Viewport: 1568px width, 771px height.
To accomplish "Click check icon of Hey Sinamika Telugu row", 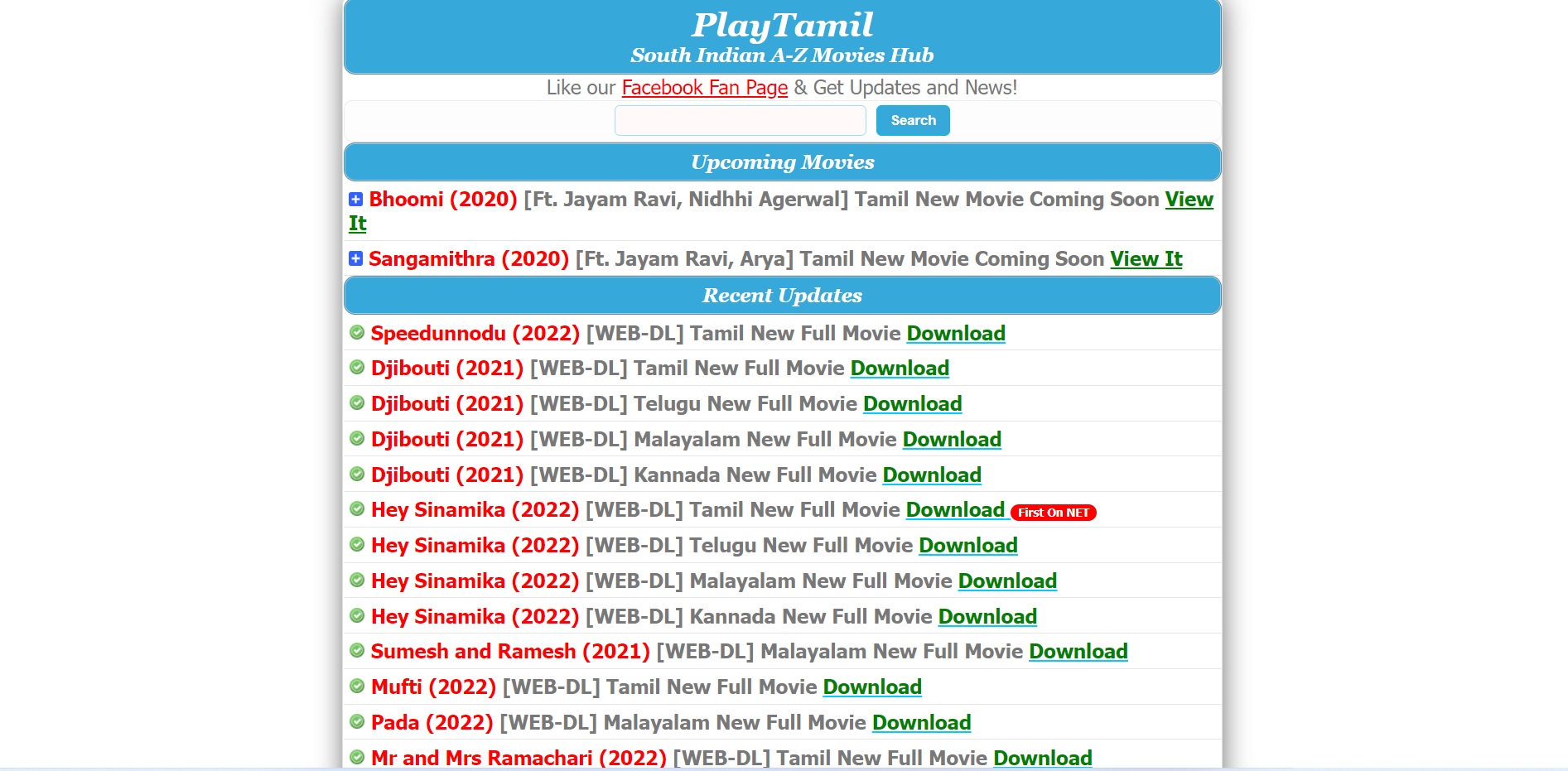I will coord(357,544).
